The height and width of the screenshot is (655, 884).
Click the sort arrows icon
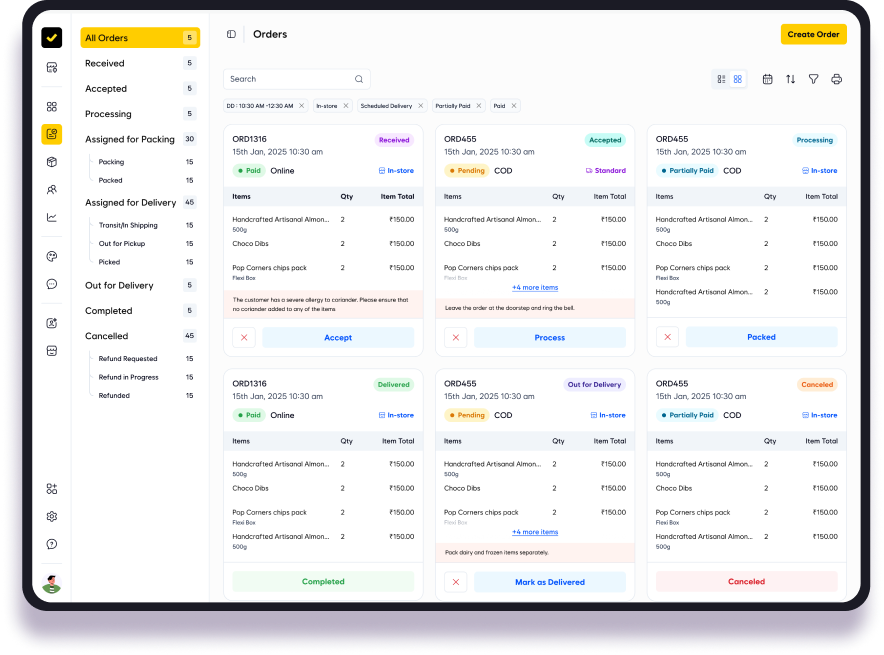pyautogui.click(x=791, y=79)
